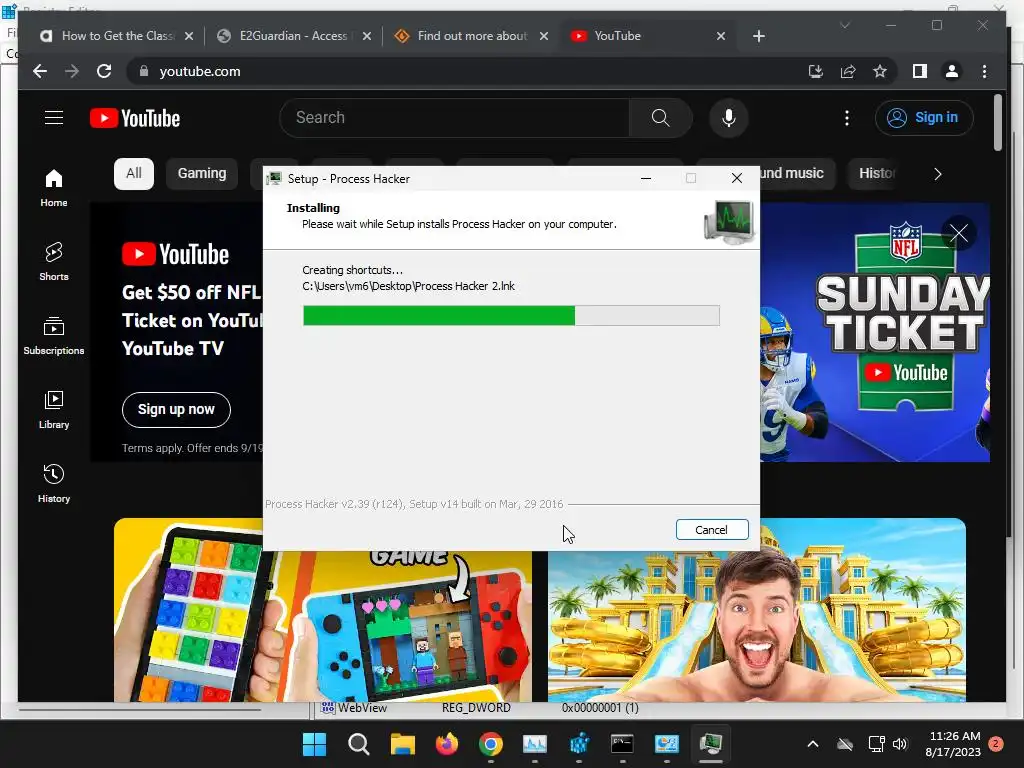Go to Home in YouTube sidebar
The image size is (1024, 768).
[x=54, y=187]
